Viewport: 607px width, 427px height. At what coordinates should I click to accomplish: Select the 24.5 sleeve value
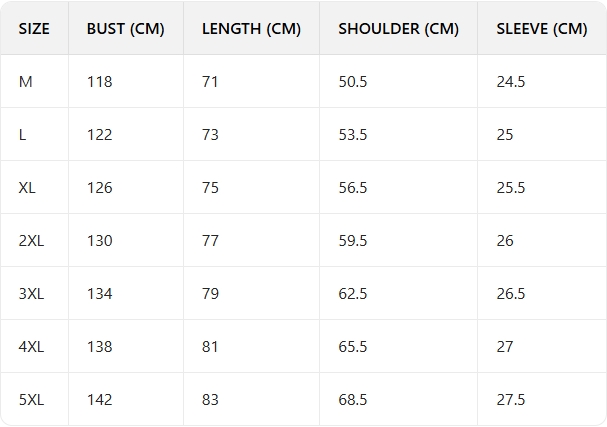pyautogui.click(x=510, y=82)
